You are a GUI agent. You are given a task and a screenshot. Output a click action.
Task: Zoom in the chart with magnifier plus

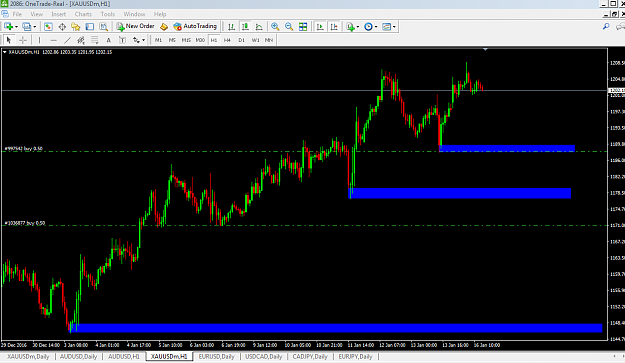tap(275, 27)
